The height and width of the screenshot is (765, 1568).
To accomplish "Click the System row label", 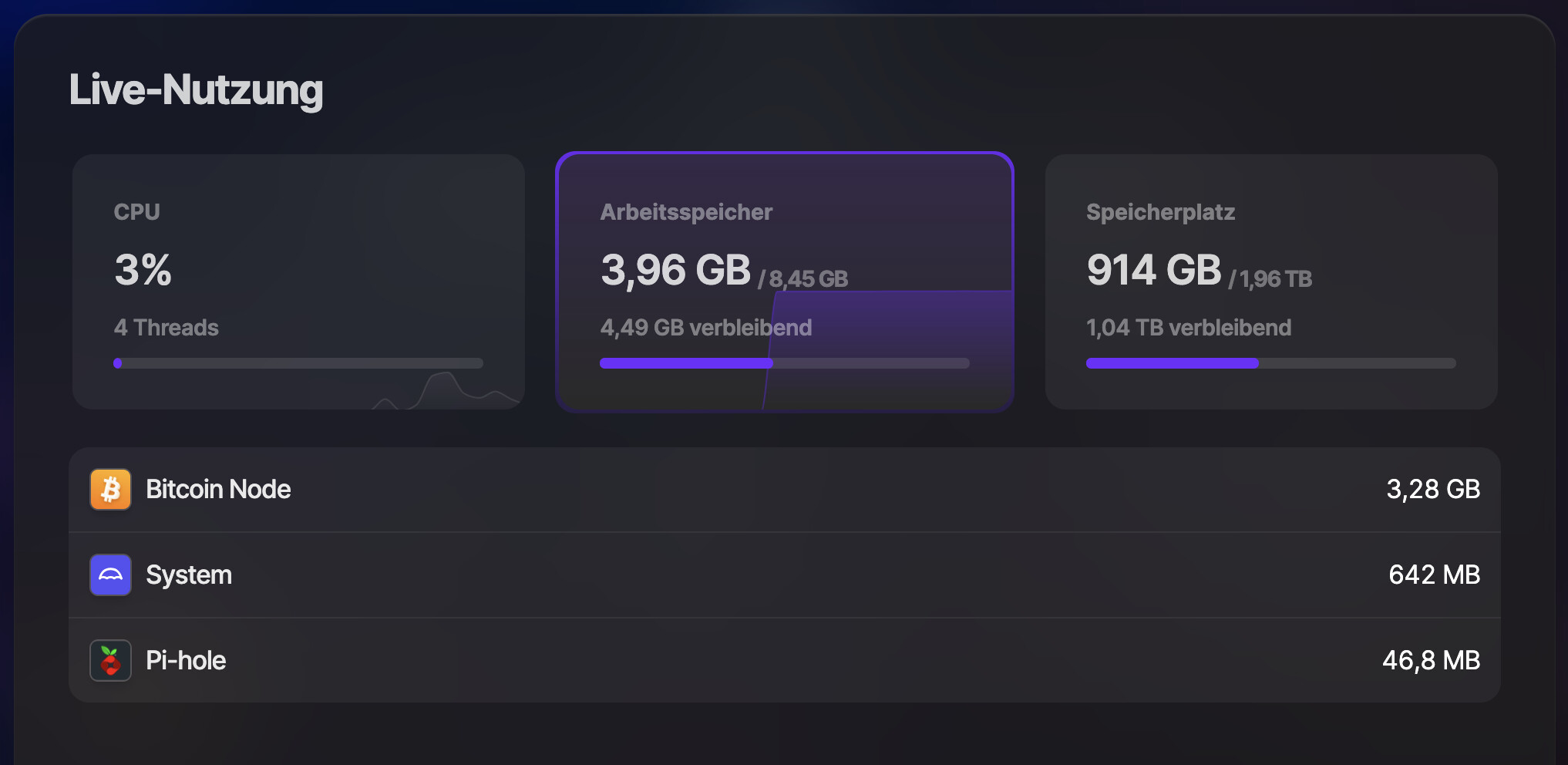I will [x=189, y=575].
